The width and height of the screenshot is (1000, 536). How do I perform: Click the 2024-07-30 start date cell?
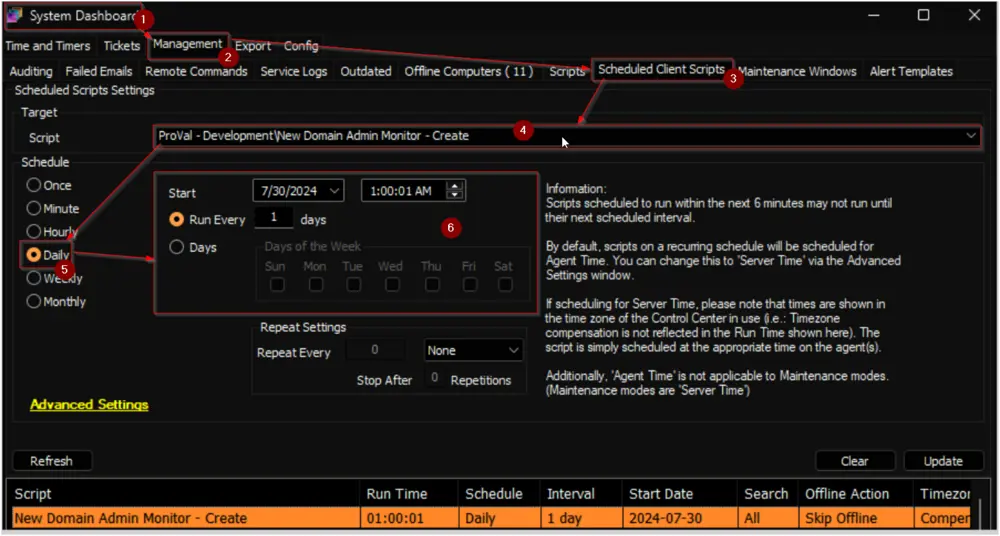pyautogui.click(x=680, y=517)
